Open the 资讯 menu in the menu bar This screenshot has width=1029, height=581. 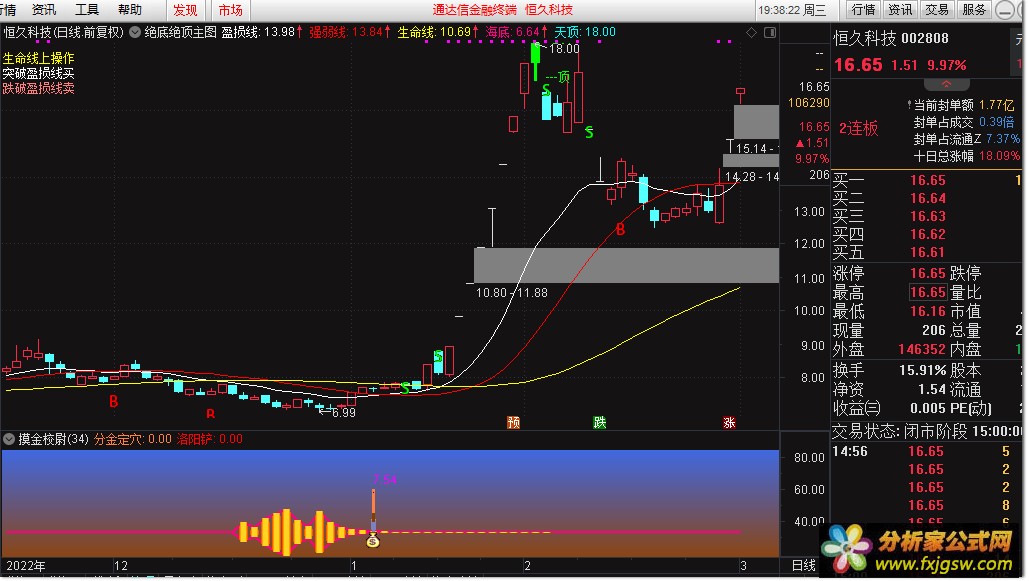pos(44,10)
